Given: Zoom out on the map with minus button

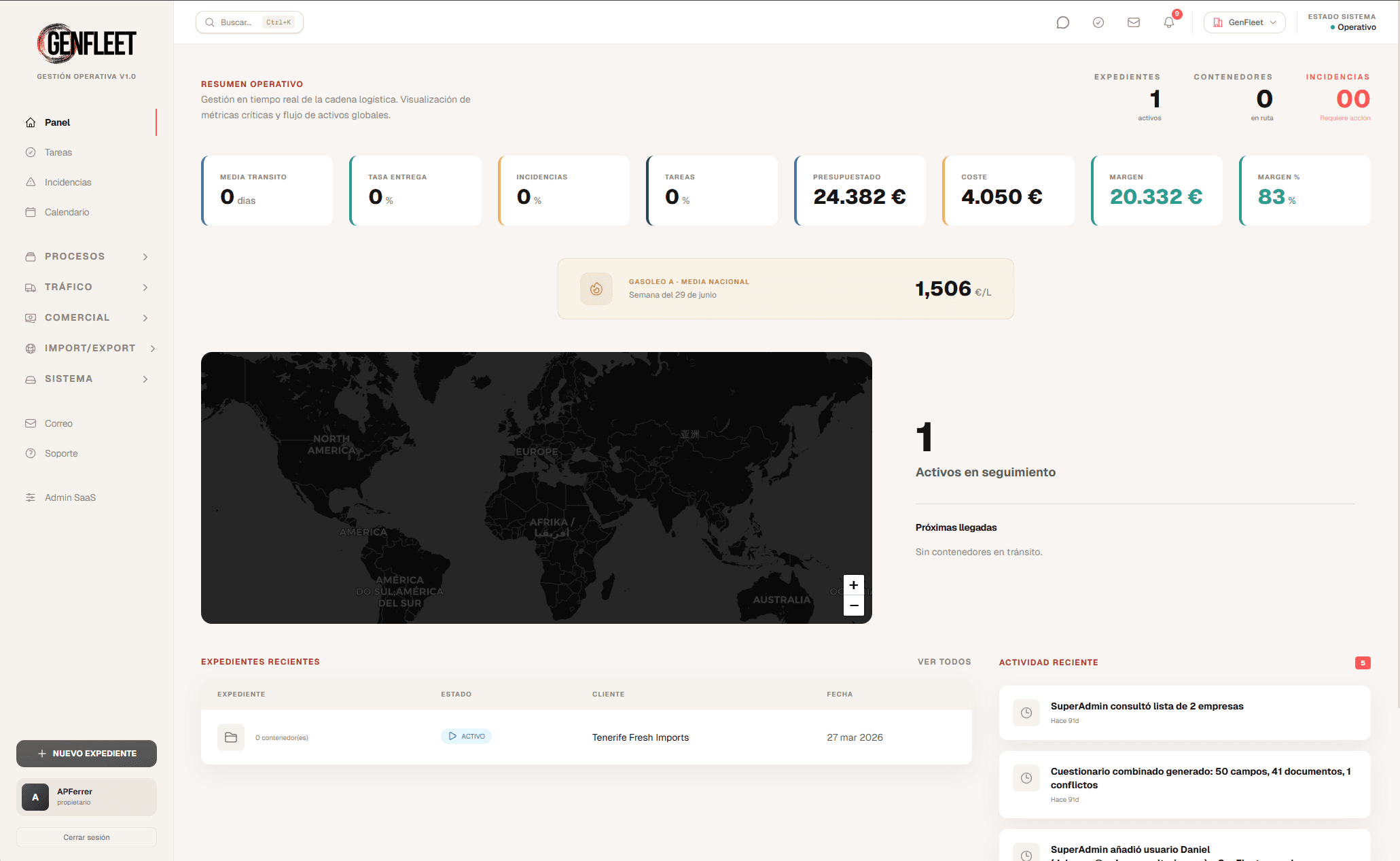Looking at the screenshot, I should (854, 605).
